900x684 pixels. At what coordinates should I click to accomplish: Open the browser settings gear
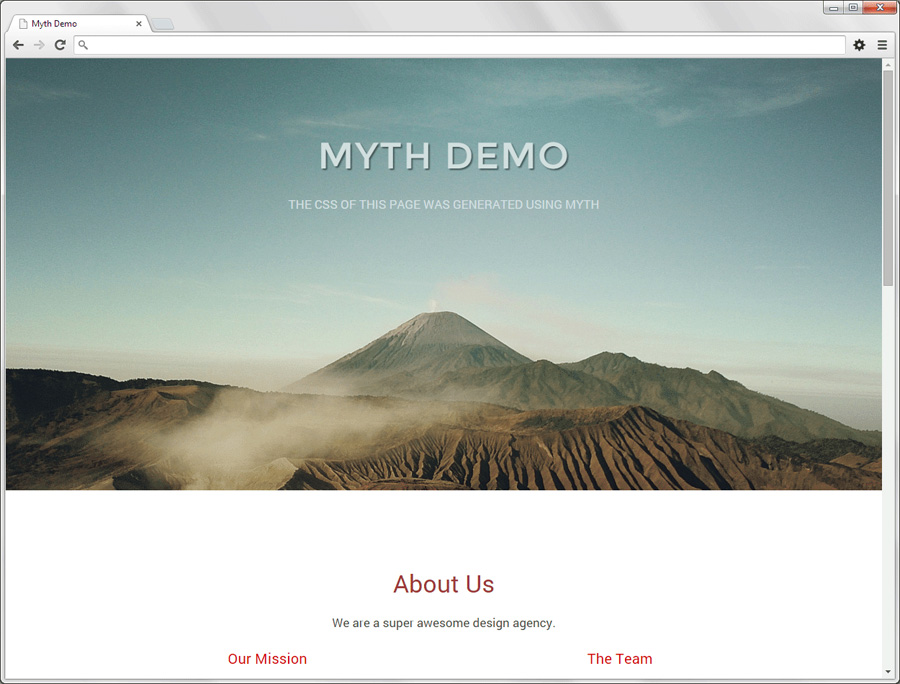click(x=859, y=45)
